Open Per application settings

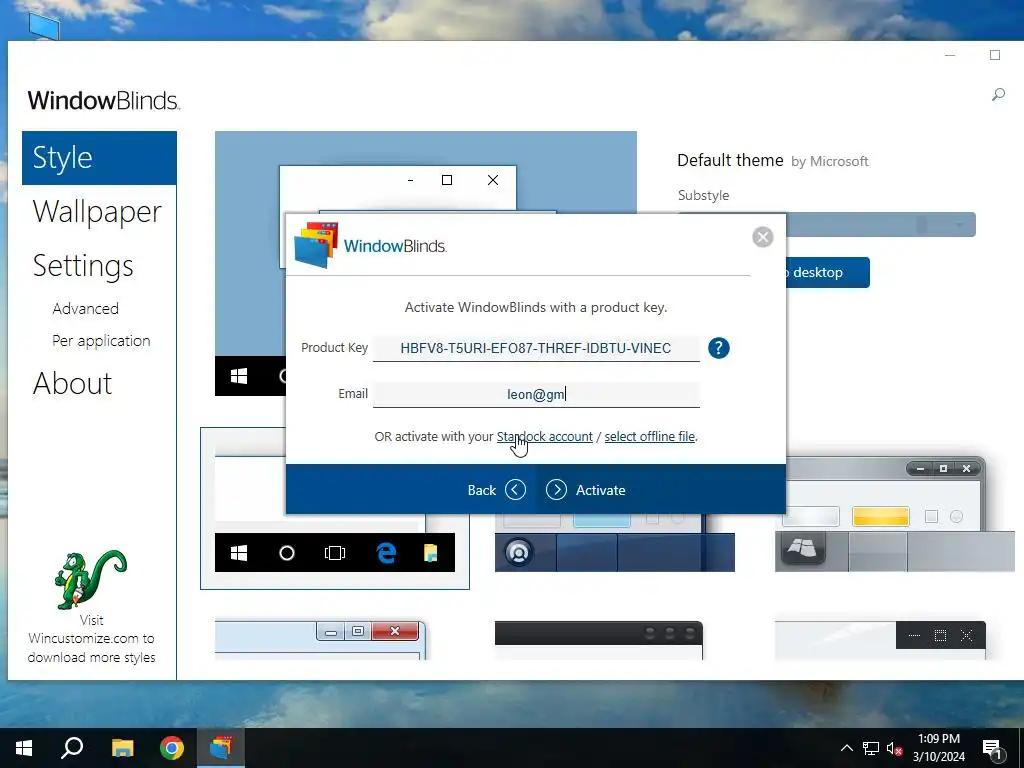pyautogui.click(x=101, y=341)
